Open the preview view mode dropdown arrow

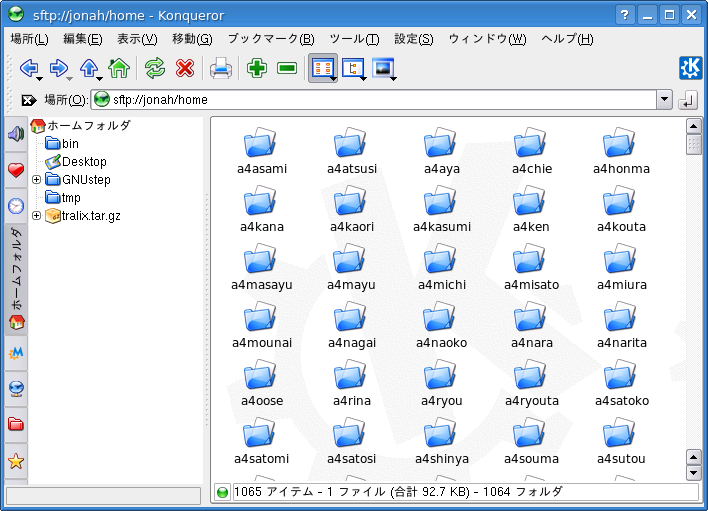(x=394, y=79)
